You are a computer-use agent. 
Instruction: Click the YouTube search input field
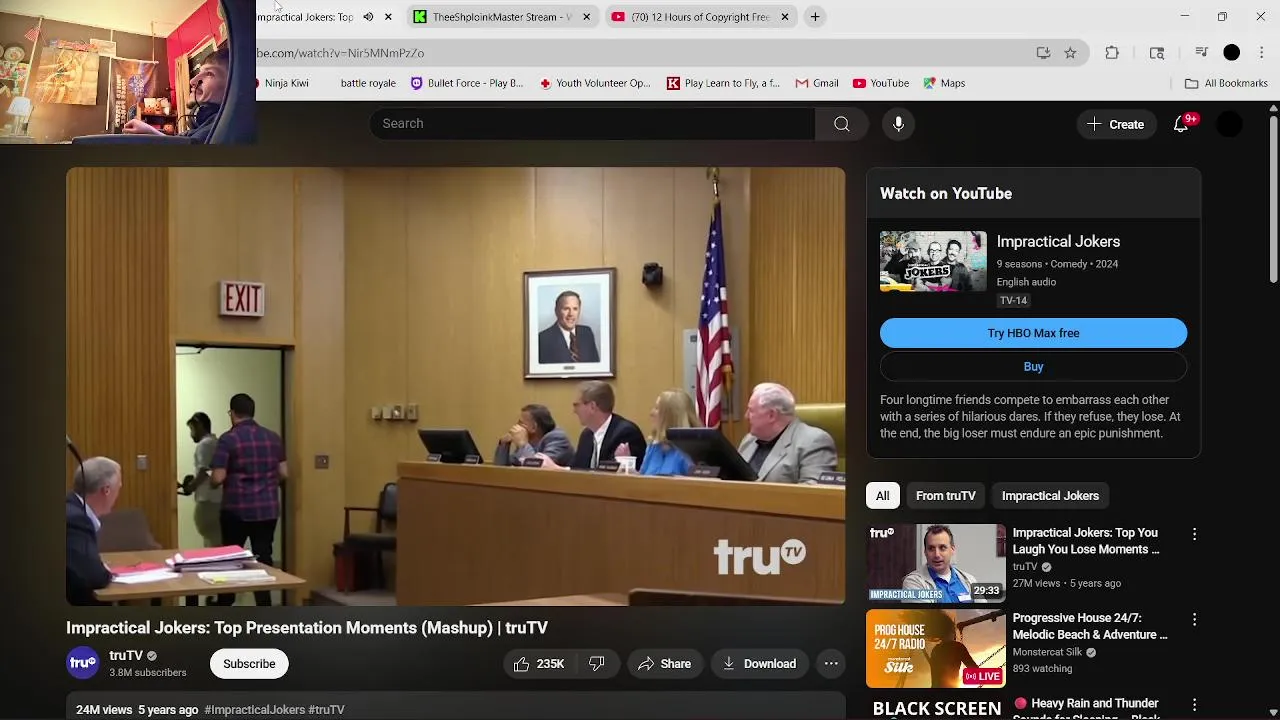[593, 124]
